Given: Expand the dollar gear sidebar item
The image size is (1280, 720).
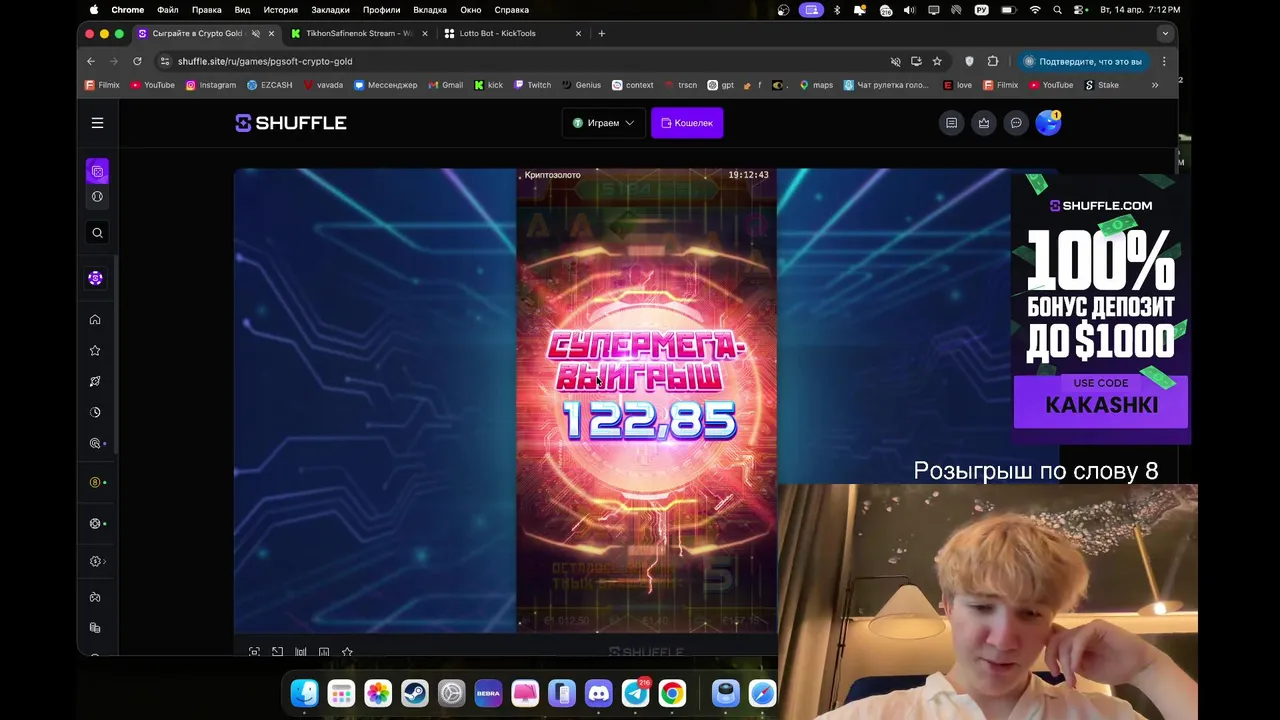Looking at the screenshot, I should (x=95, y=561).
